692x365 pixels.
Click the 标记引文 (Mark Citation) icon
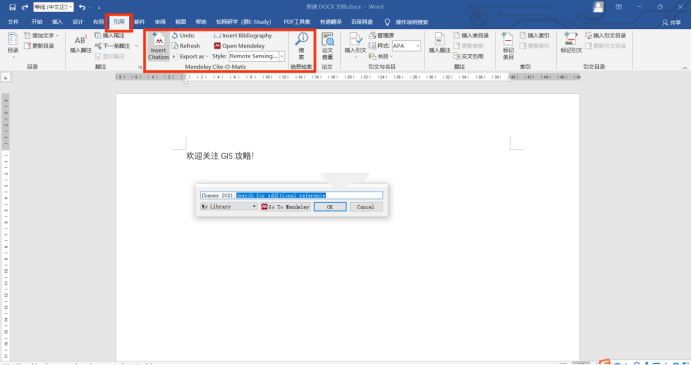point(571,43)
